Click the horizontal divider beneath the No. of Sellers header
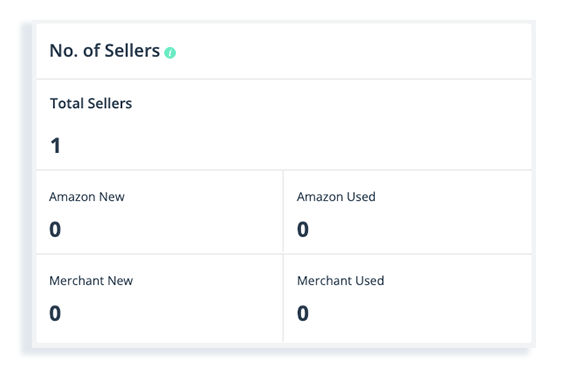This screenshot has width=569, height=369. 284,79
